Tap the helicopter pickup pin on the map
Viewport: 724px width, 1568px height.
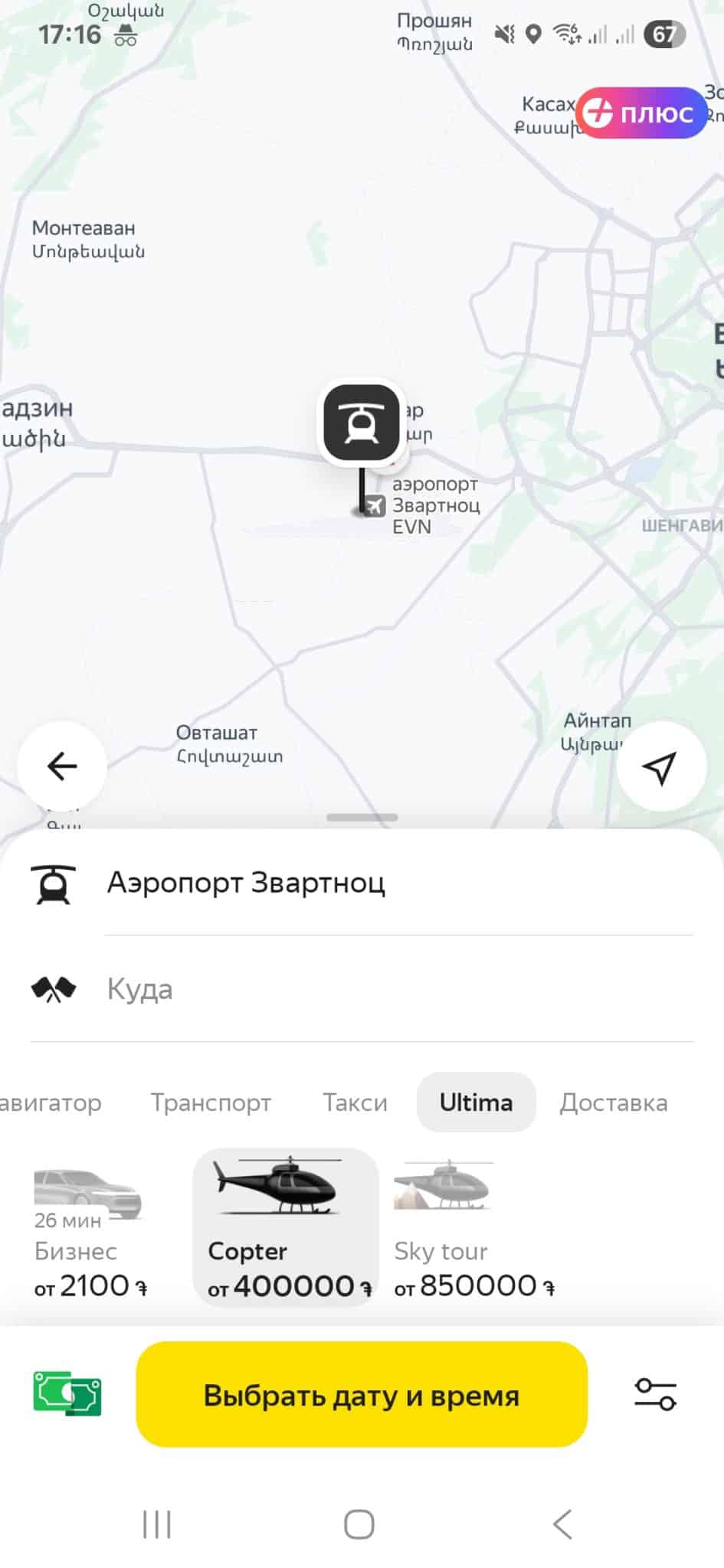tap(362, 423)
